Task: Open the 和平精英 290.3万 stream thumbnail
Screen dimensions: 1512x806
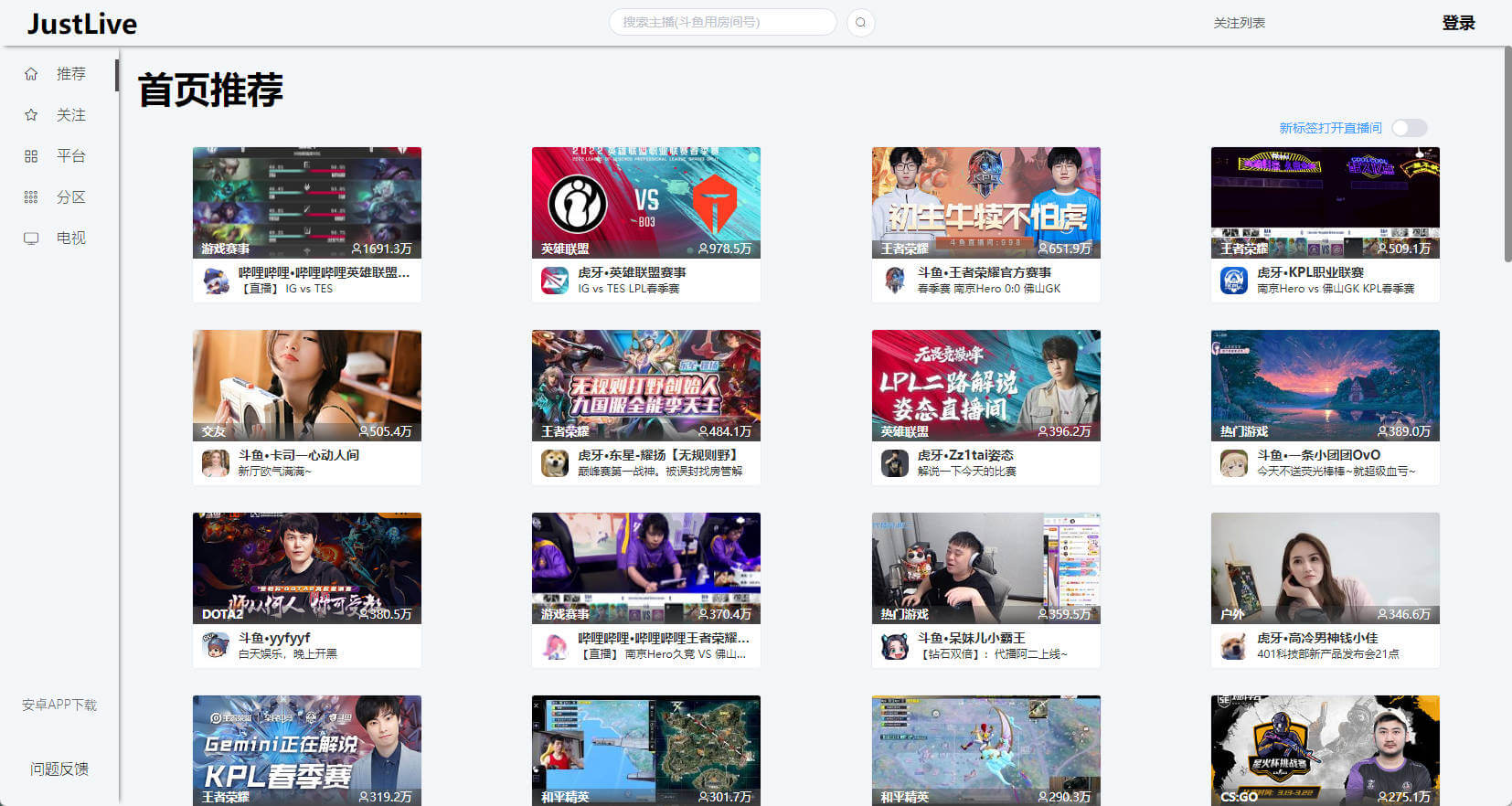Action: (986, 750)
